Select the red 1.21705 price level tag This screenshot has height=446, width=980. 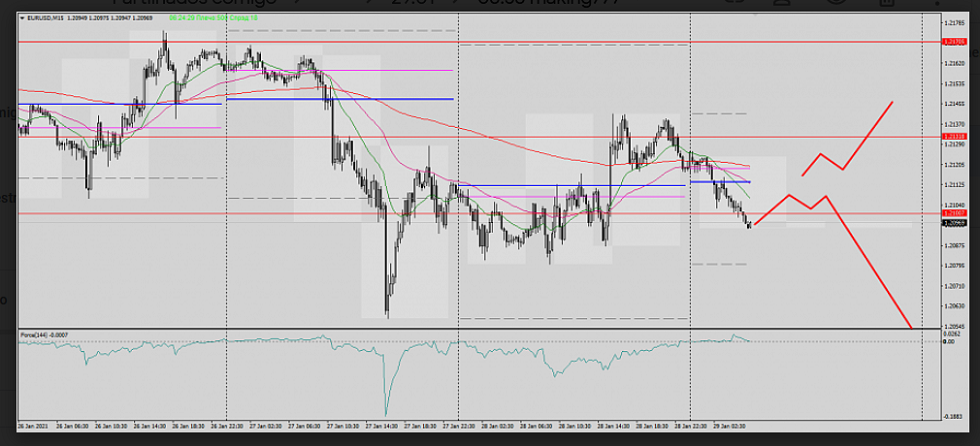(x=953, y=42)
